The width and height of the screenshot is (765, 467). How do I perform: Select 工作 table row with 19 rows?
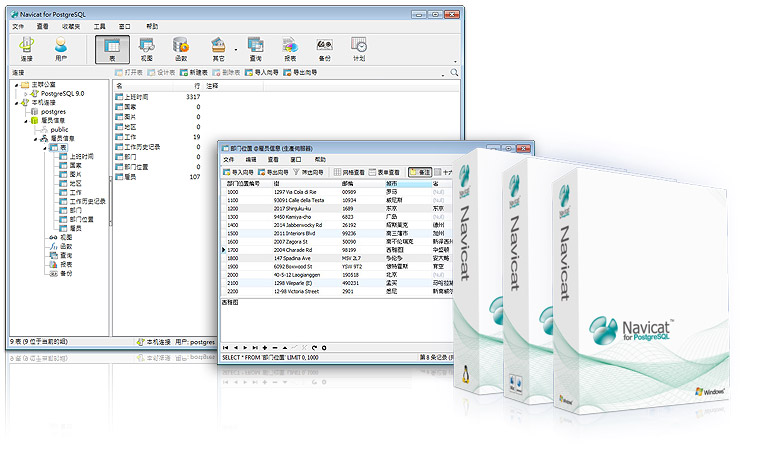pos(158,137)
